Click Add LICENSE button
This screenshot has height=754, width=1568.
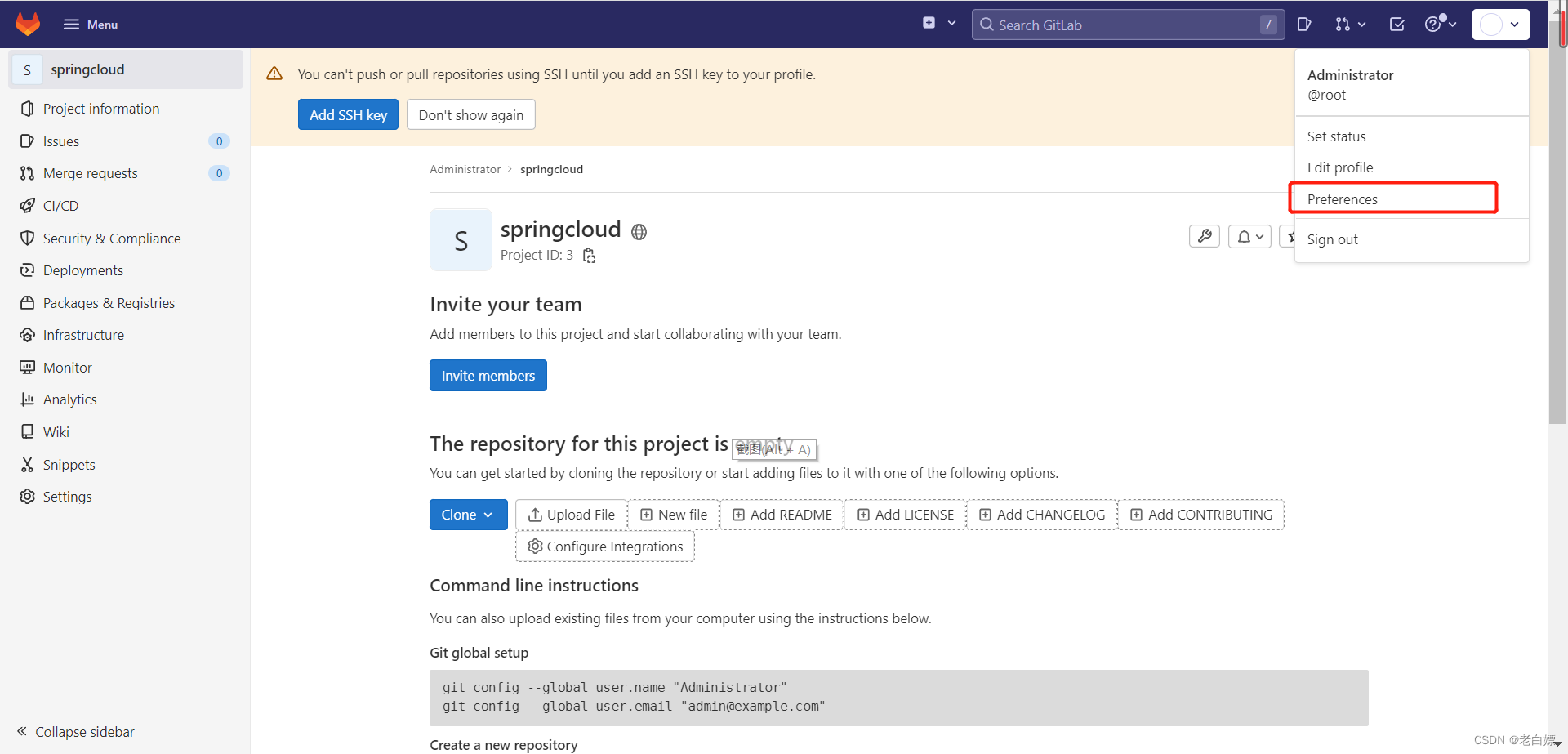(906, 515)
